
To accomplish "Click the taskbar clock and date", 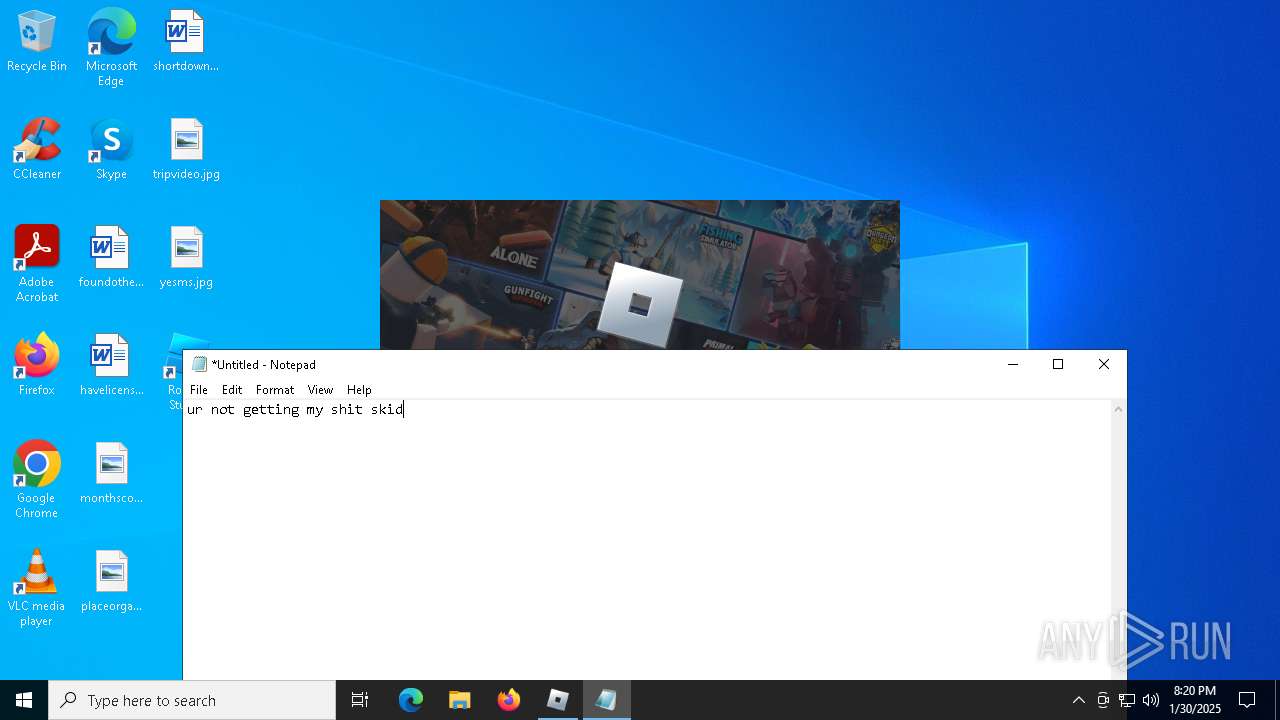I will (x=1195, y=700).
